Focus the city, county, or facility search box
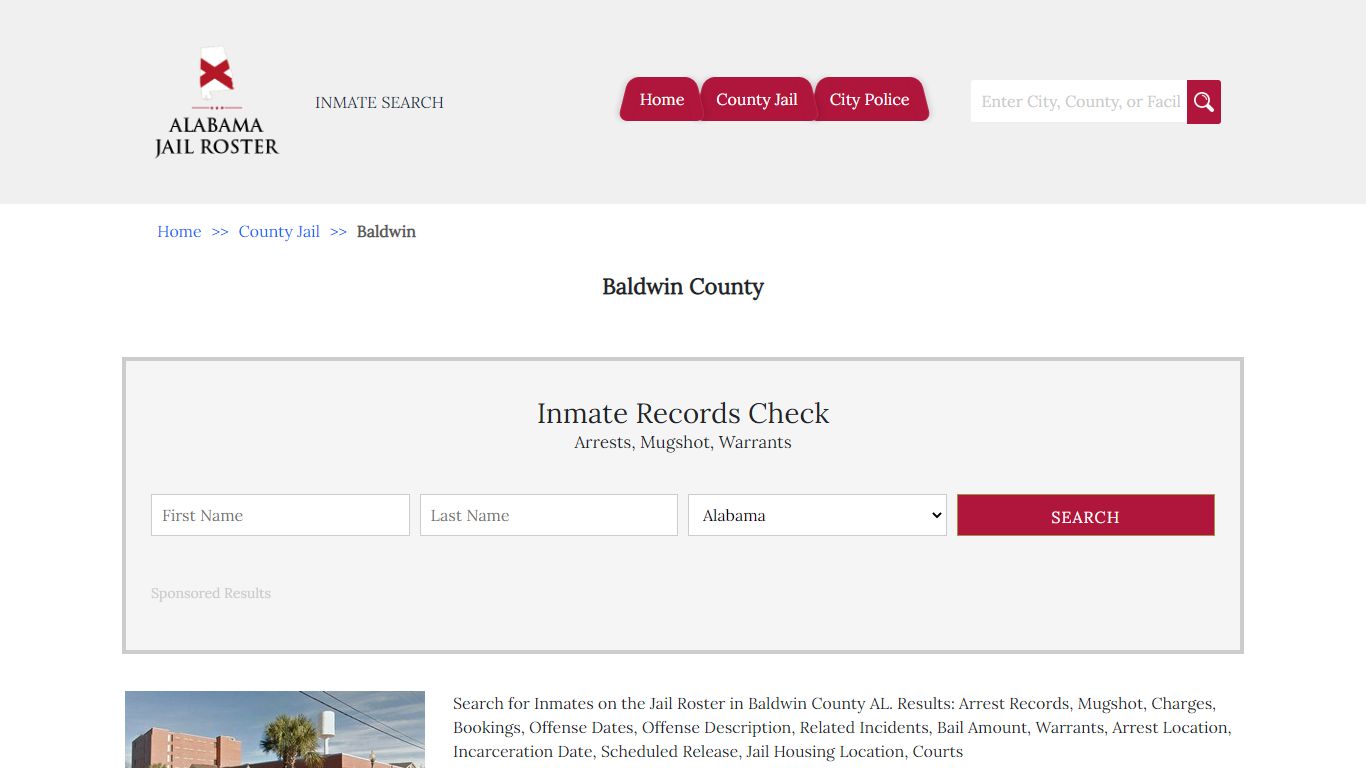Screen dimensions: 1366x768 click(x=1079, y=102)
